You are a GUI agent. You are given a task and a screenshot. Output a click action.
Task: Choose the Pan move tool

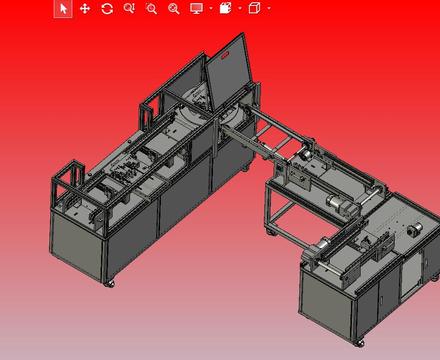(x=85, y=9)
